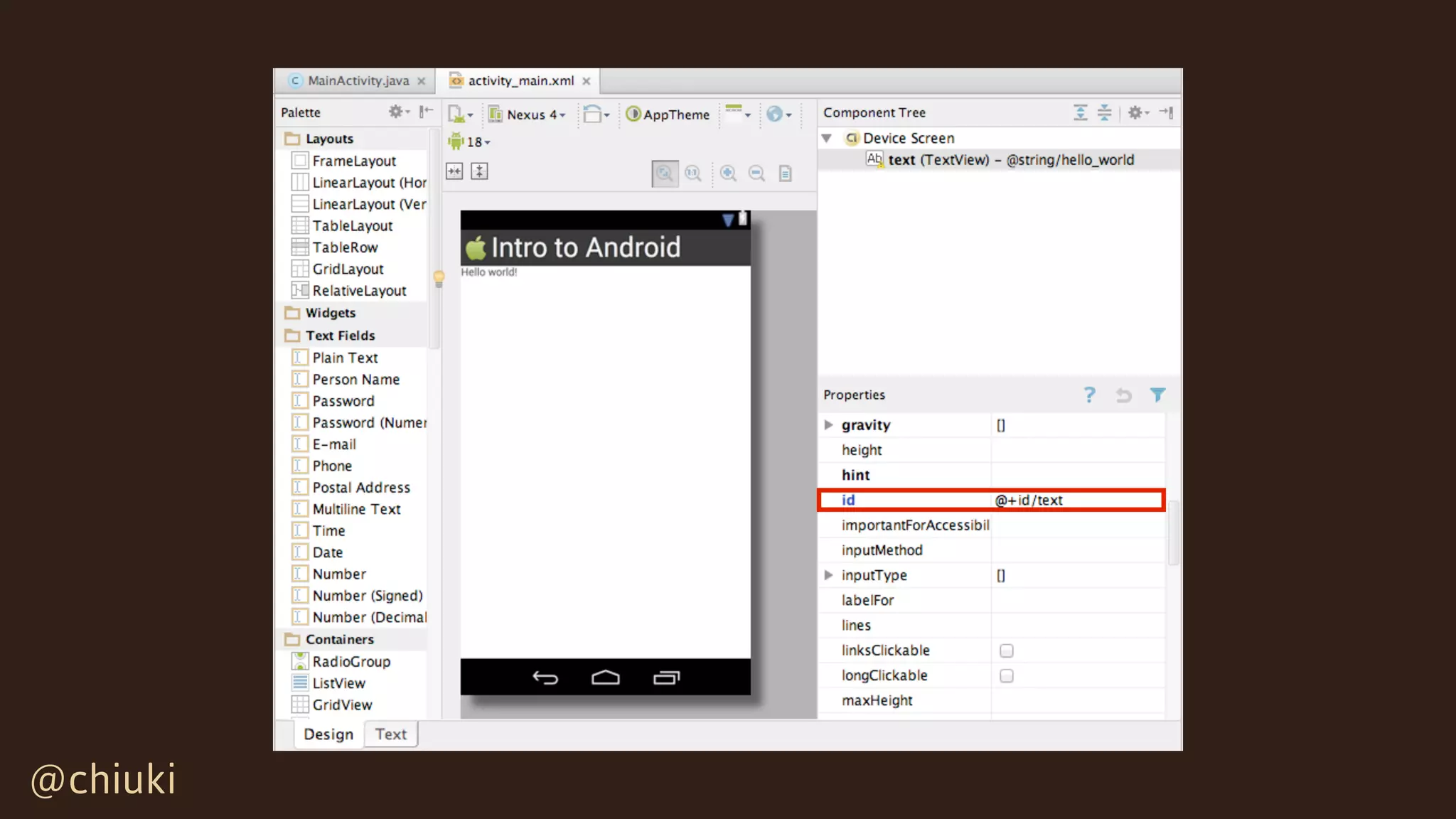Collapse the Device Screen tree node
The width and height of the screenshot is (1456, 819).
coord(827,139)
